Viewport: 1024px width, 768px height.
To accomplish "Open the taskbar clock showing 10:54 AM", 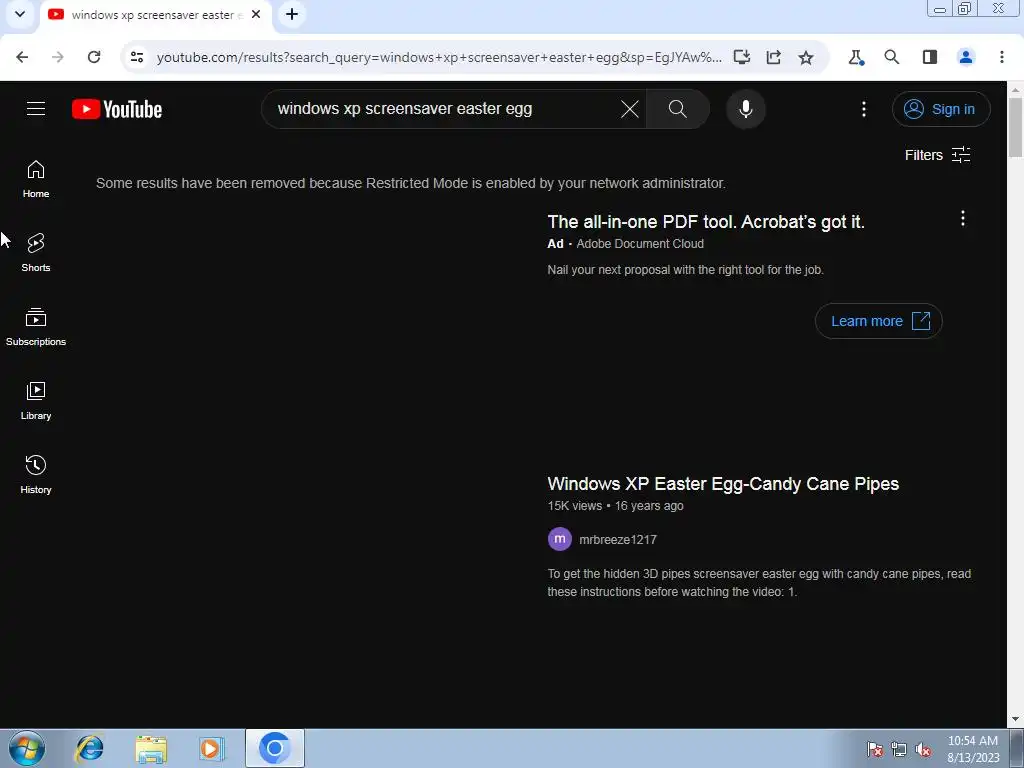I will tap(973, 749).
